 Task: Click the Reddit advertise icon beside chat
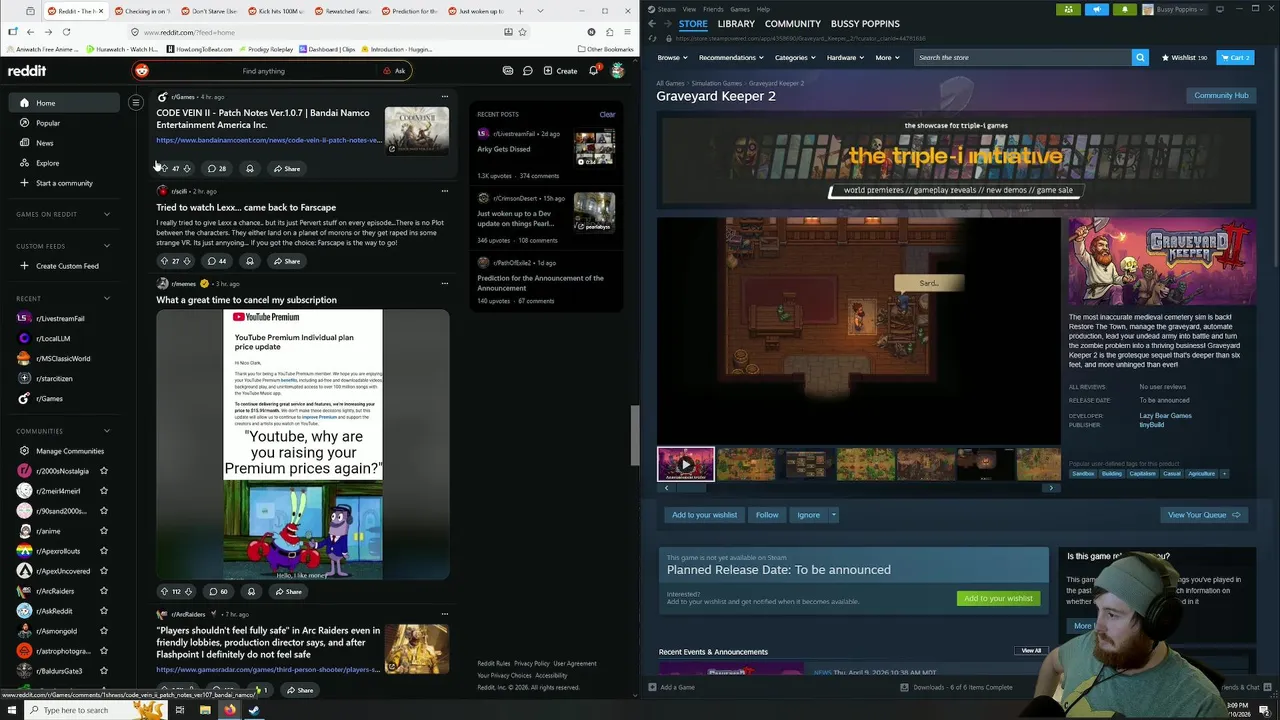click(x=508, y=71)
